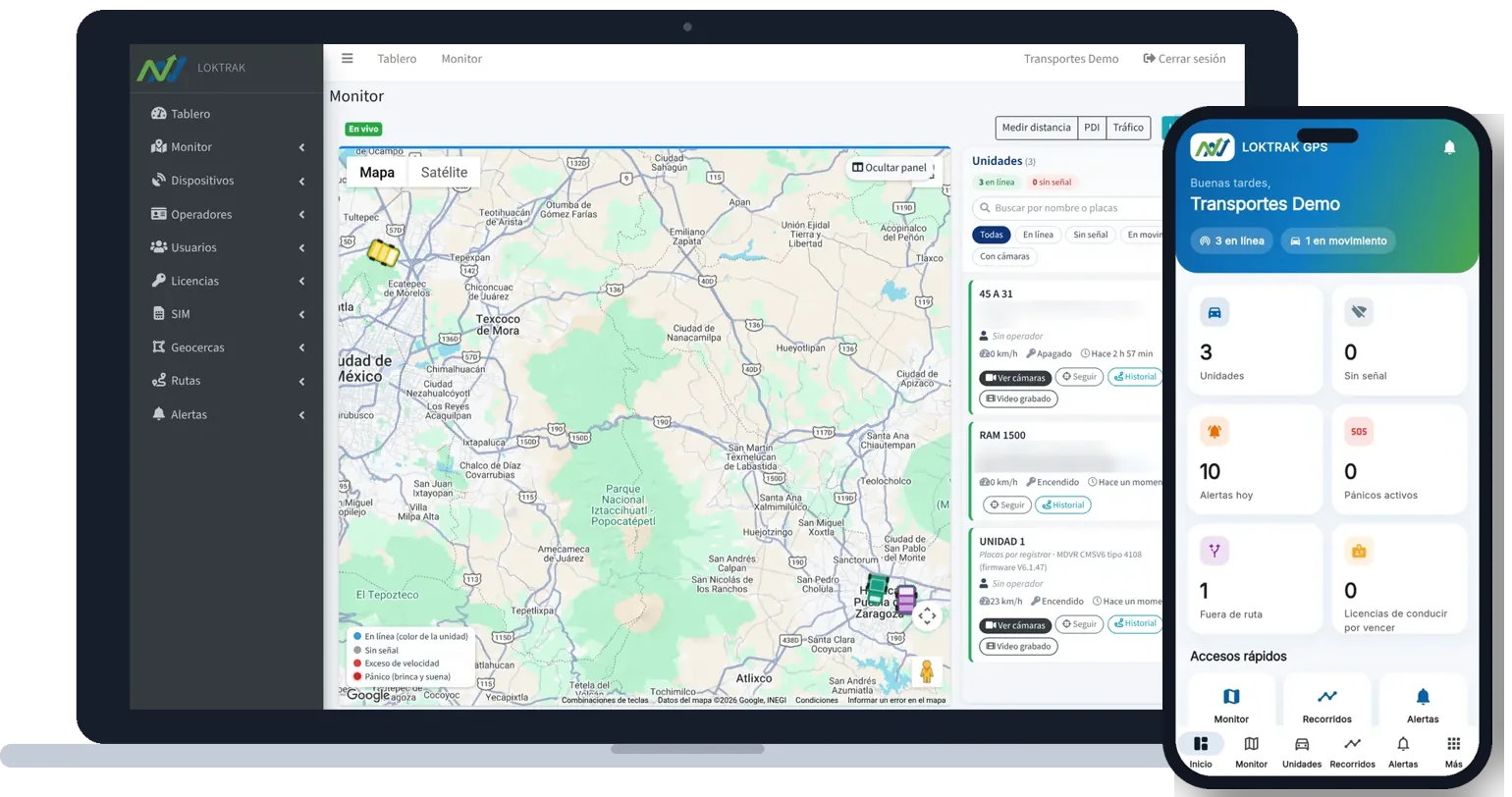Toggle the Tráfico map layer button
This screenshot has height=797, width=1512.
(1128, 128)
